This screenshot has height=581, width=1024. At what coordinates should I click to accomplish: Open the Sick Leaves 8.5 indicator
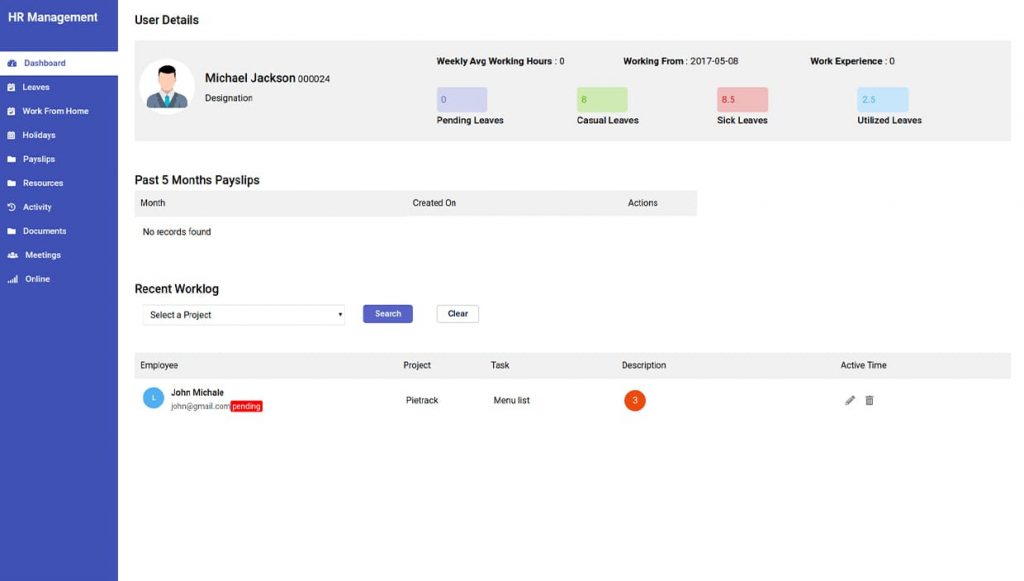pos(741,99)
